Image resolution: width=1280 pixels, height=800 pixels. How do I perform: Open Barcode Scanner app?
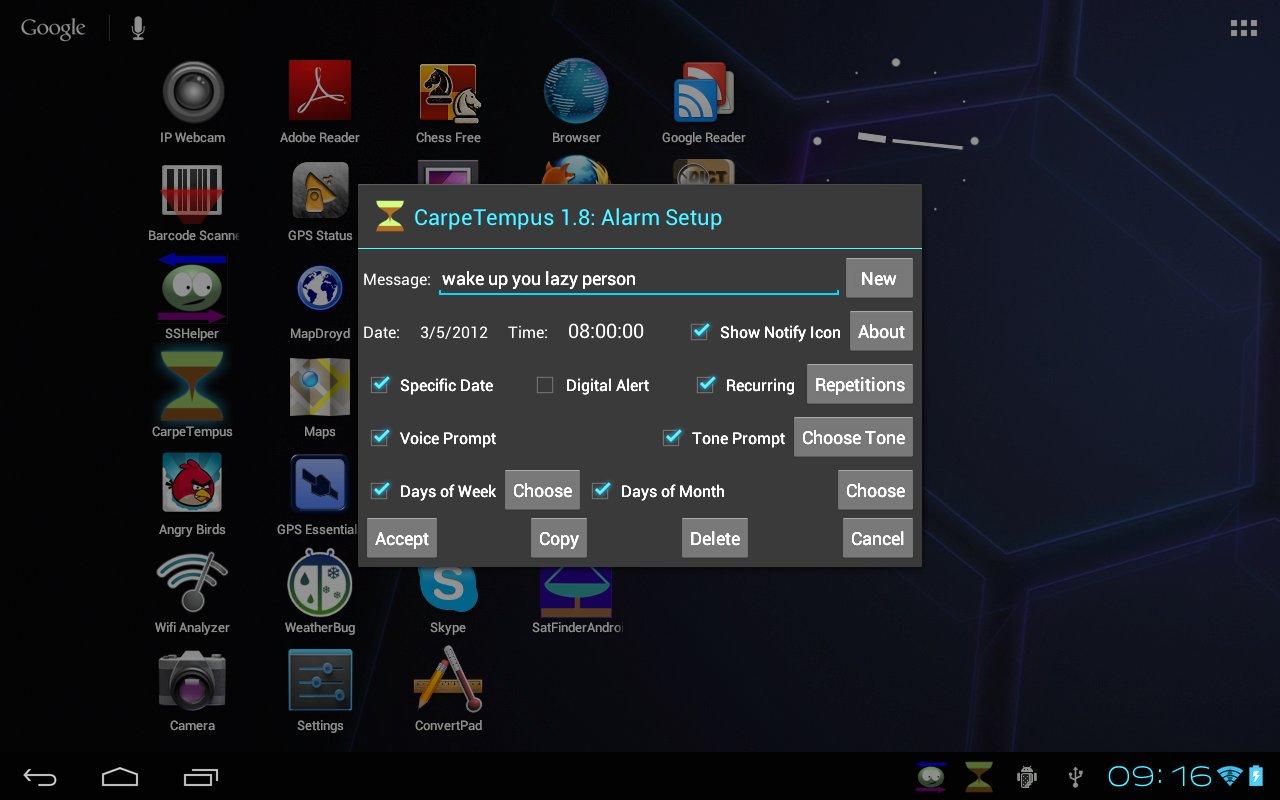[x=192, y=204]
